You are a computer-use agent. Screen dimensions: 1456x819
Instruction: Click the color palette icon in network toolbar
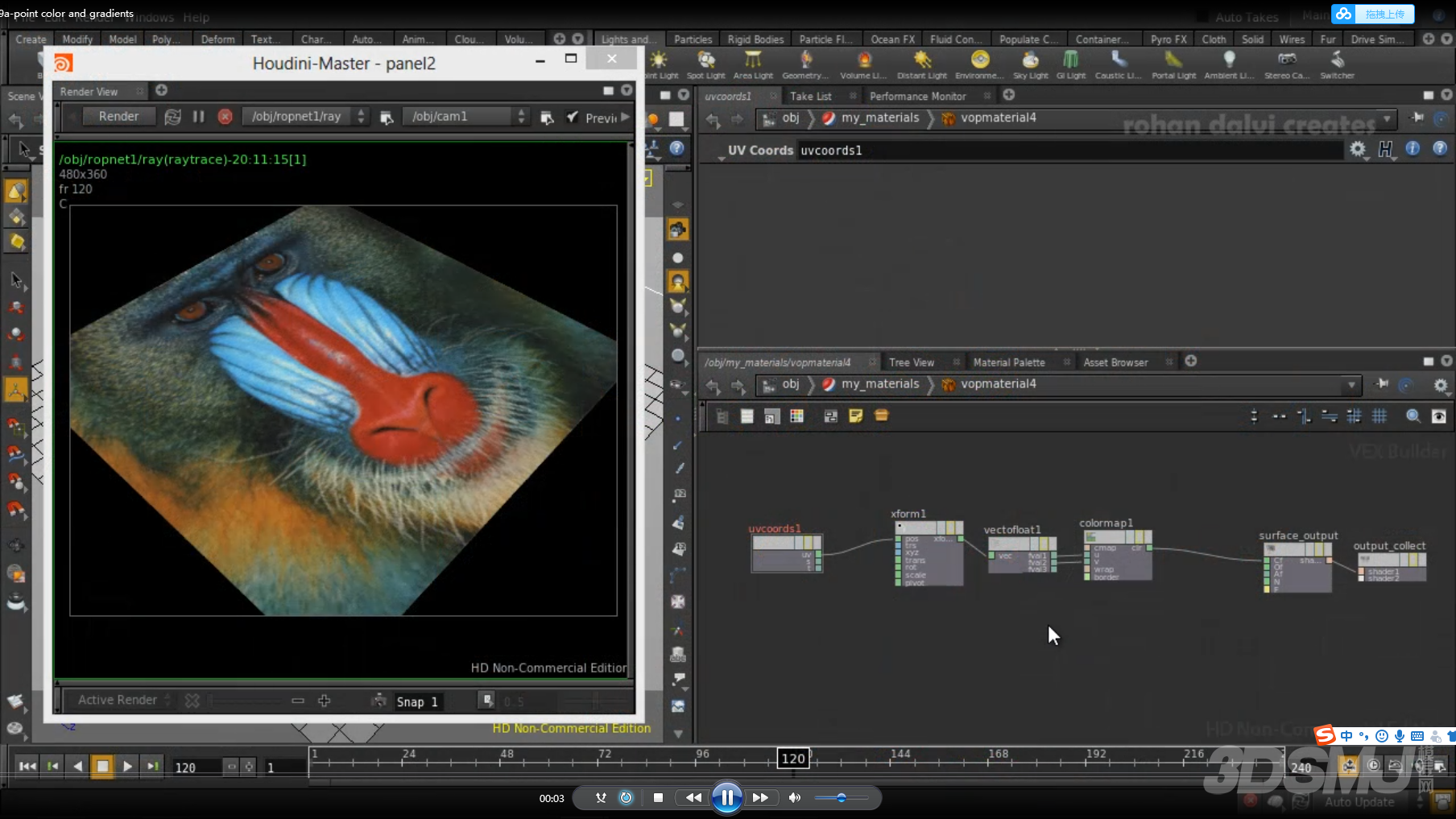796,416
